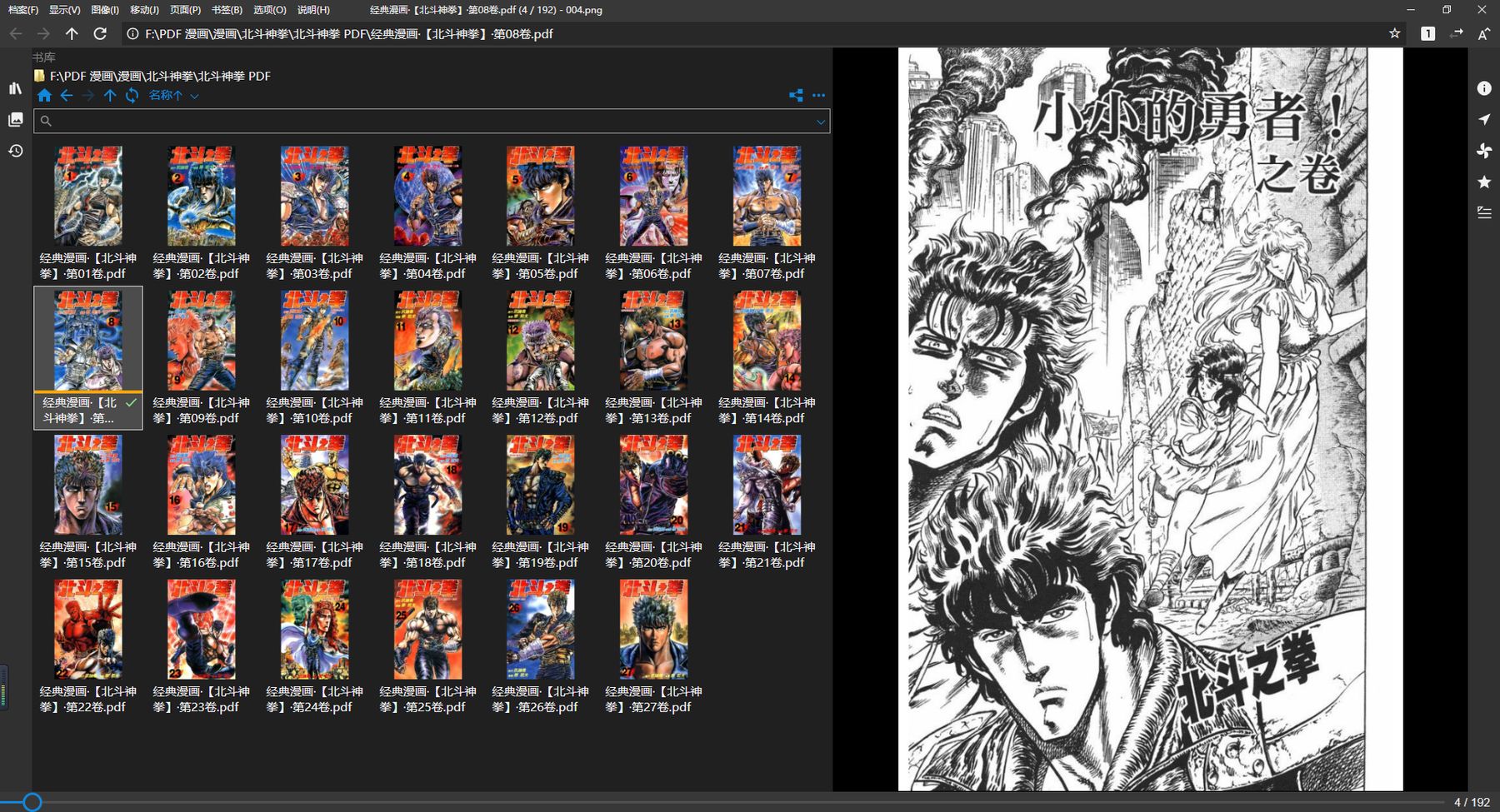Open the 书签(B) menu
Screen dimensions: 1500x812
tap(227, 10)
